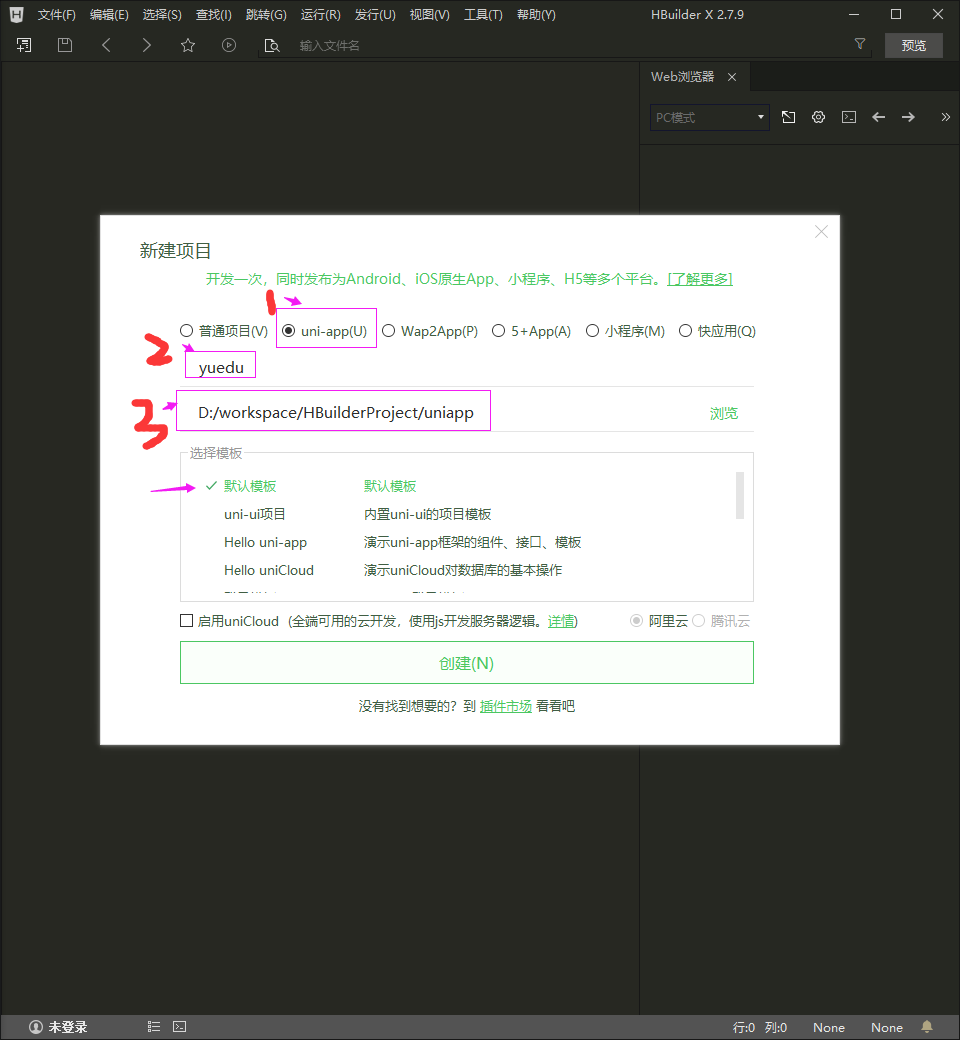Open the 选择(S) menu
Viewport: 960px width, 1040px height.
click(162, 15)
